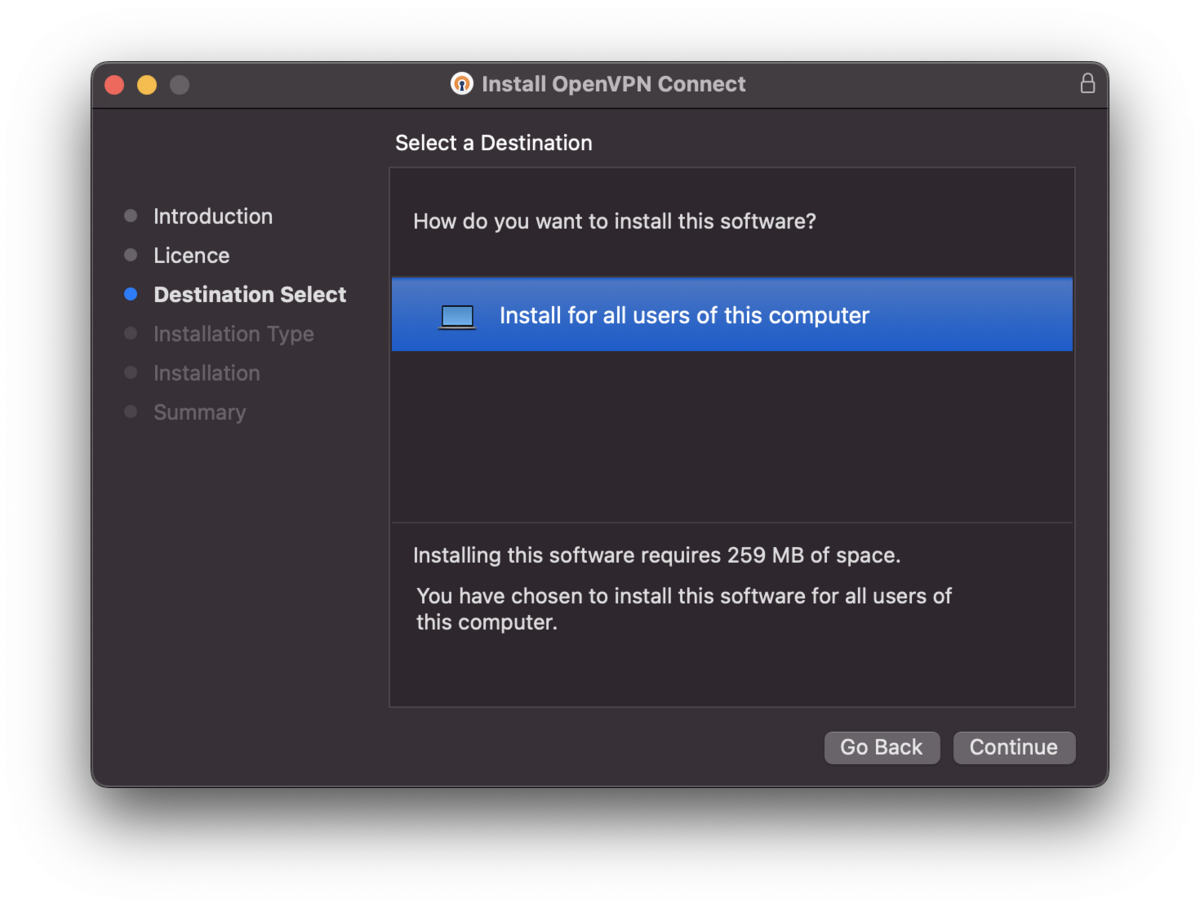1200x908 pixels.
Task: Click the 259 MB space requirement text
Action: 656,555
